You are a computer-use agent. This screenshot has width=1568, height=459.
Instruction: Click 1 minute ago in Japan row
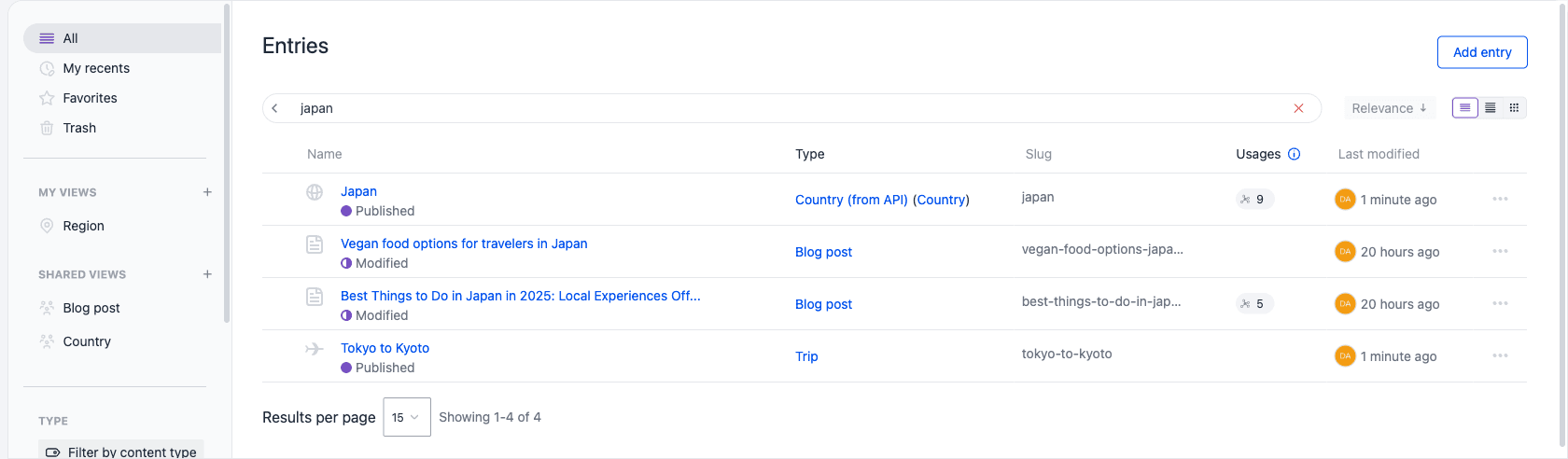(x=1398, y=200)
